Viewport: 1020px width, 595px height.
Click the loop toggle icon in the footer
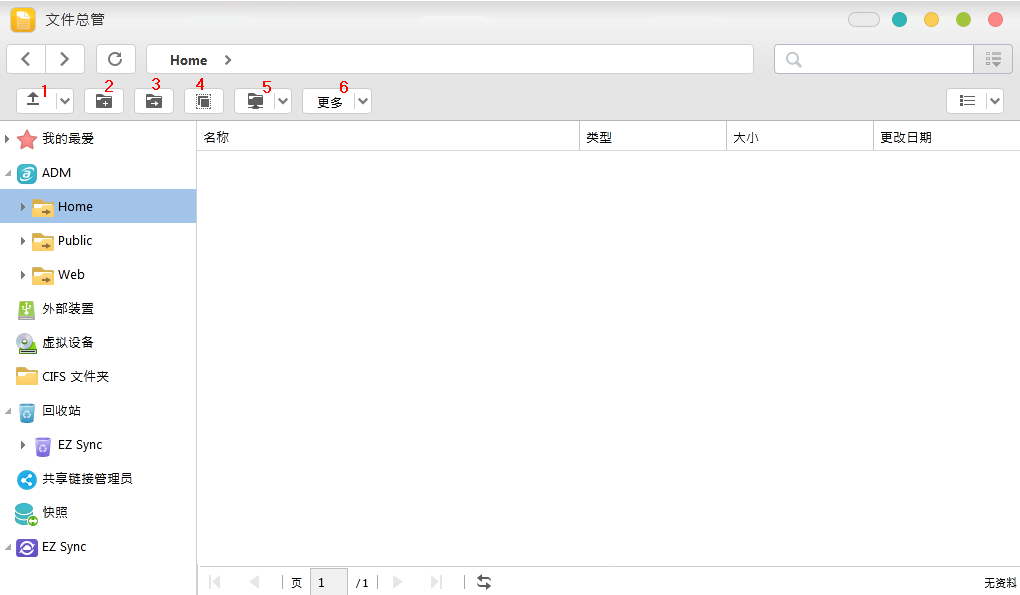point(484,582)
